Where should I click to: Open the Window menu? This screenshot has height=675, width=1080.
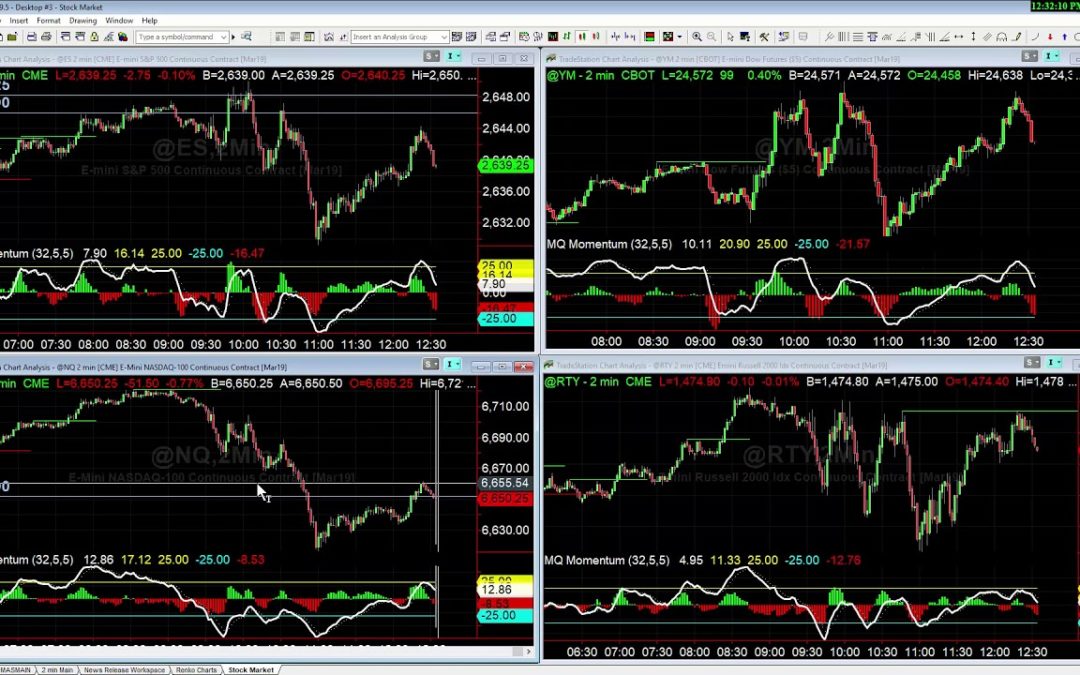(x=119, y=21)
